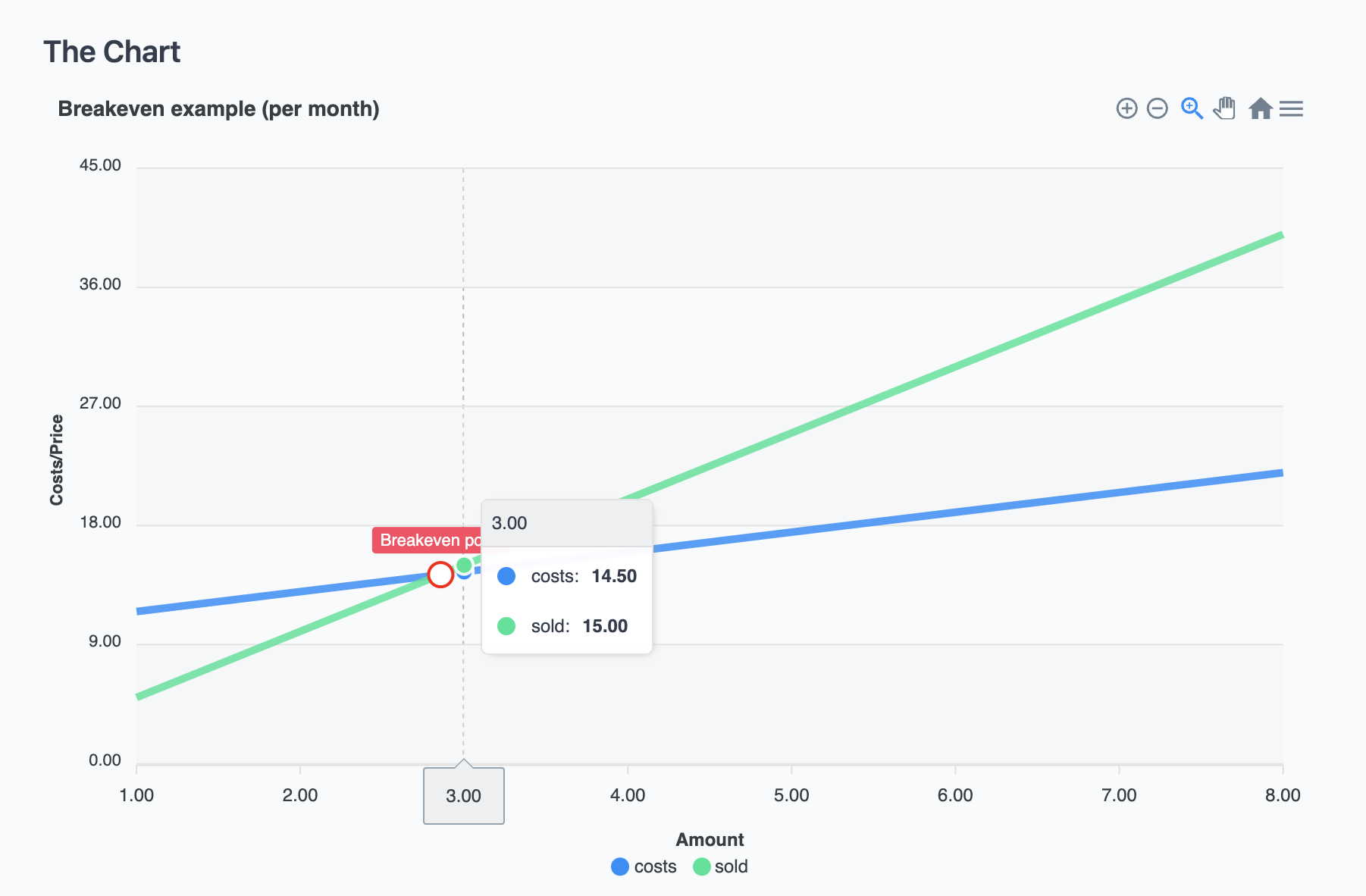Click the 36.00 y-axis label
Image resolution: width=1366 pixels, height=896 pixels.
100,284
